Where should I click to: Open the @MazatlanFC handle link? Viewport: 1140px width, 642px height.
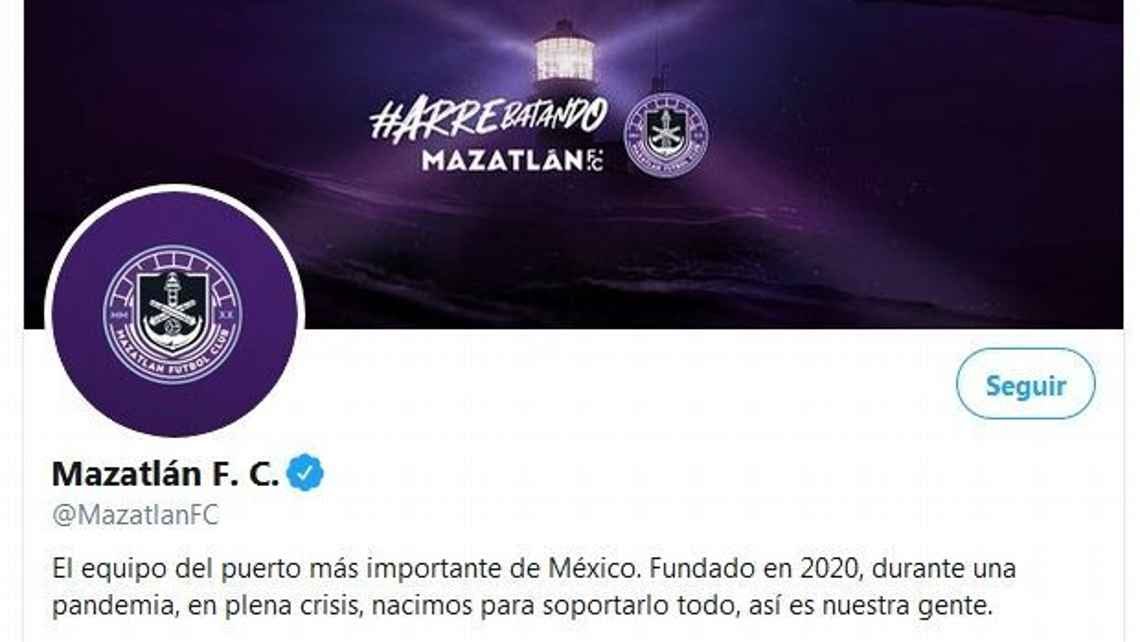135,515
